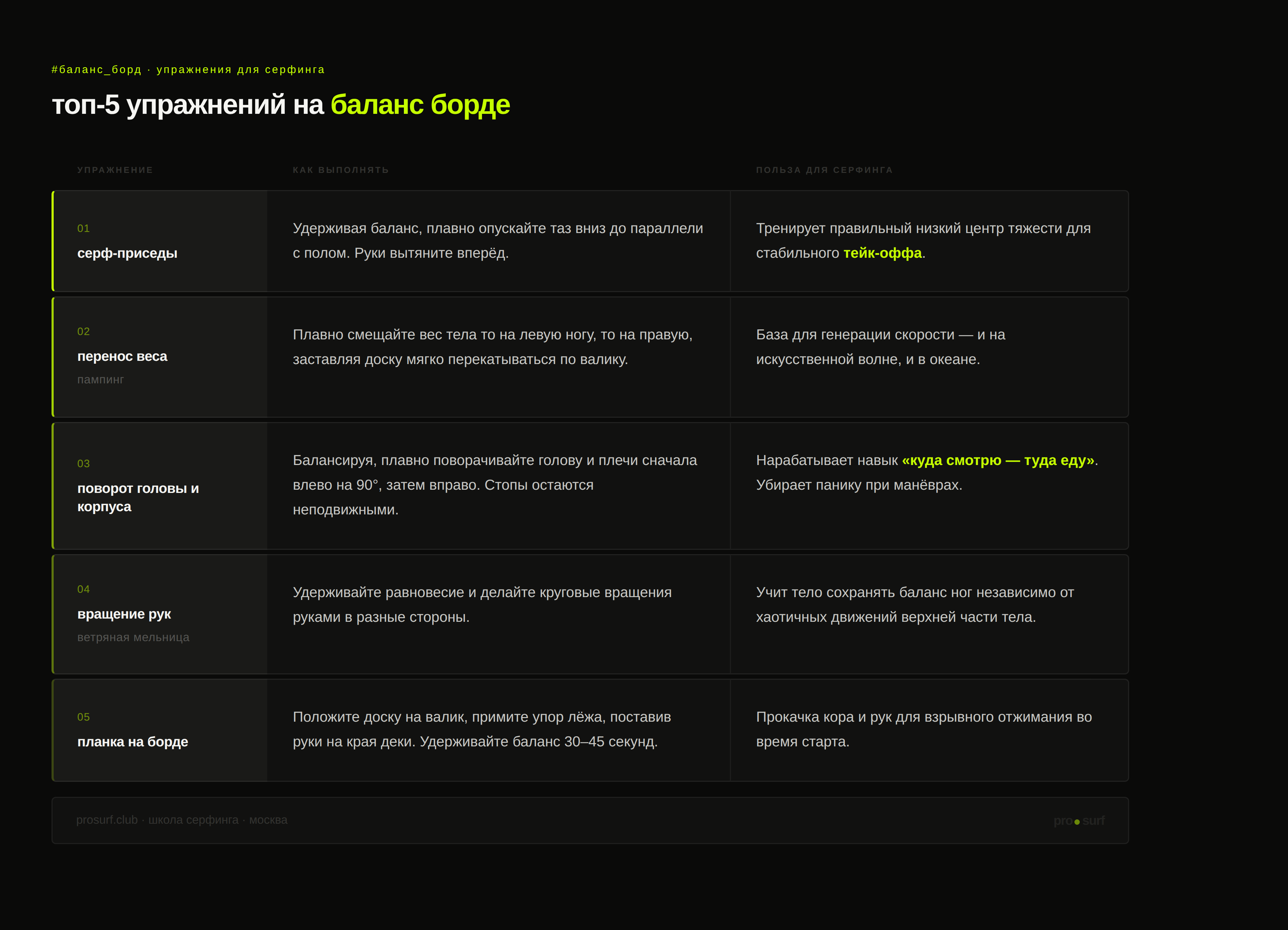Click the перенос веса exercise title

pos(122,356)
